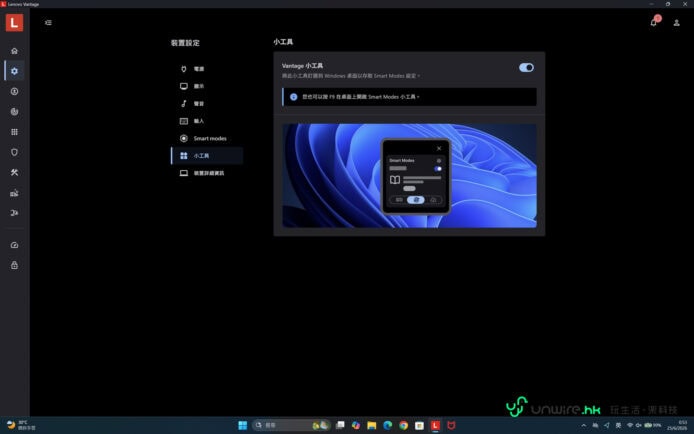The width and height of the screenshot is (694, 434).
Task: Open Smart modes settings item
Action: [x=207, y=138]
